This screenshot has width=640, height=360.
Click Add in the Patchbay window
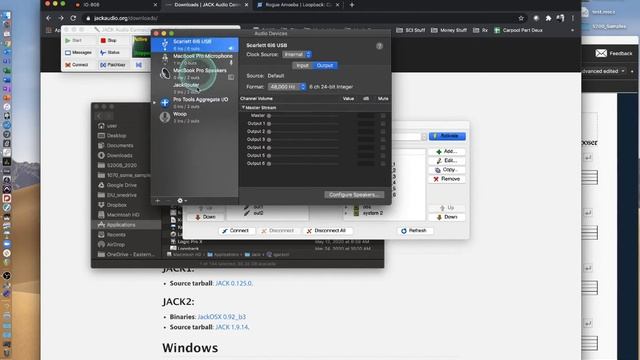(447, 151)
